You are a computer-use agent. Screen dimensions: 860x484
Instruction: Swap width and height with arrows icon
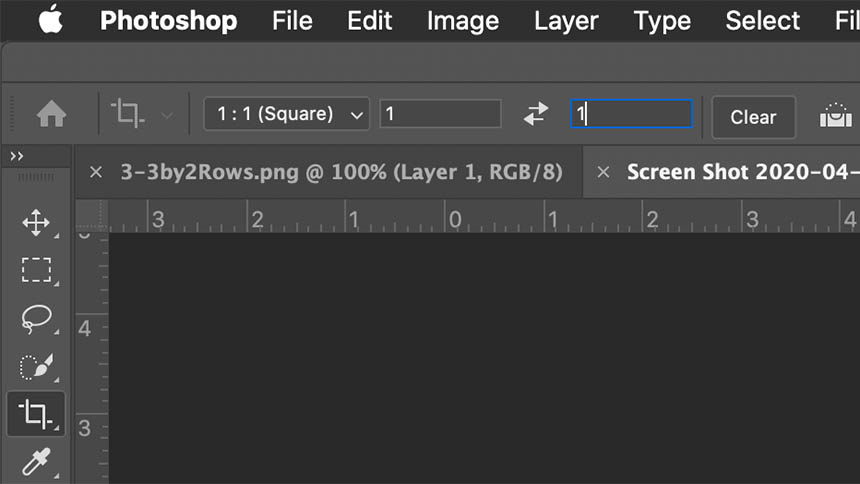(536, 114)
